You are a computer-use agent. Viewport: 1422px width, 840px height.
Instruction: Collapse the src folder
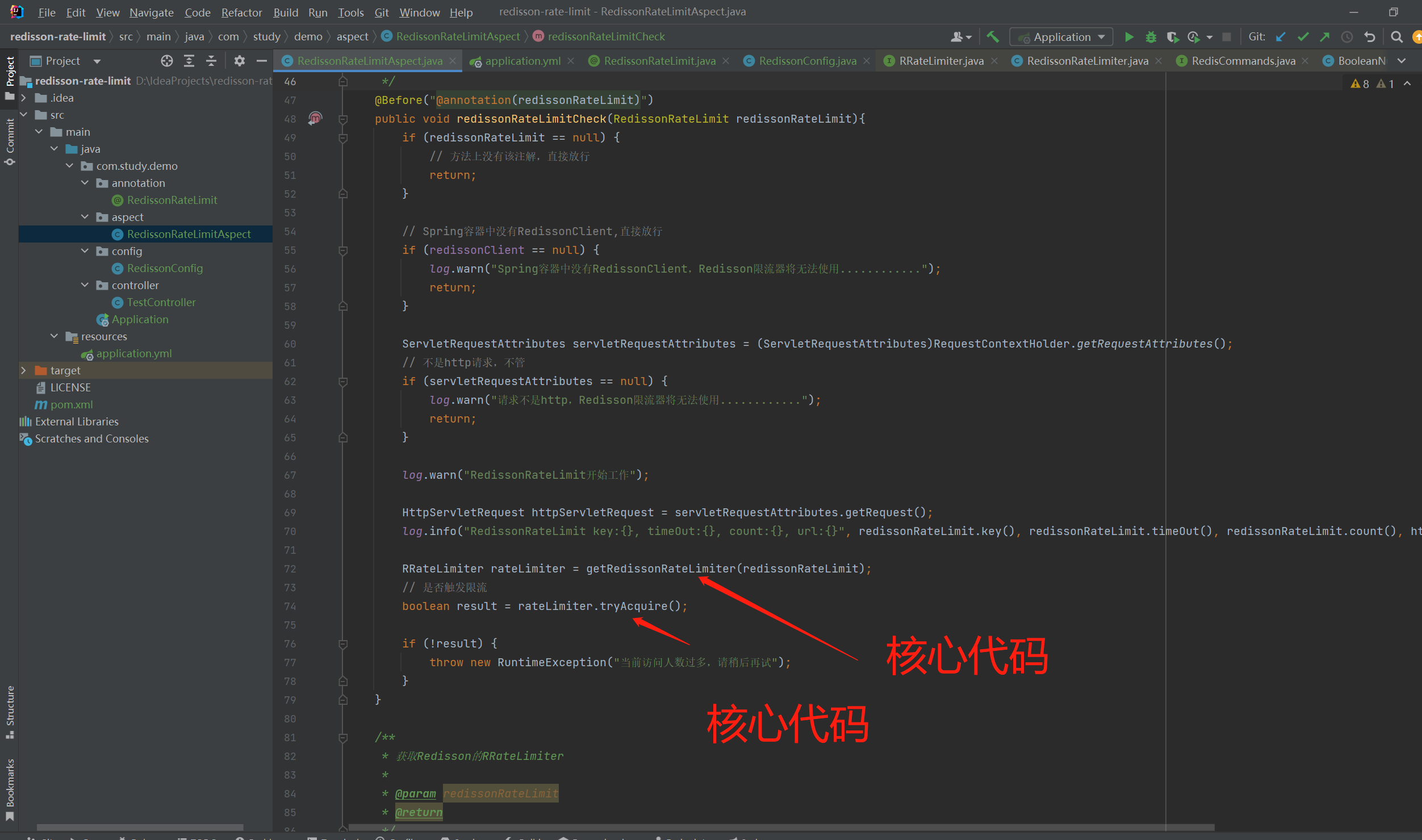point(24,115)
